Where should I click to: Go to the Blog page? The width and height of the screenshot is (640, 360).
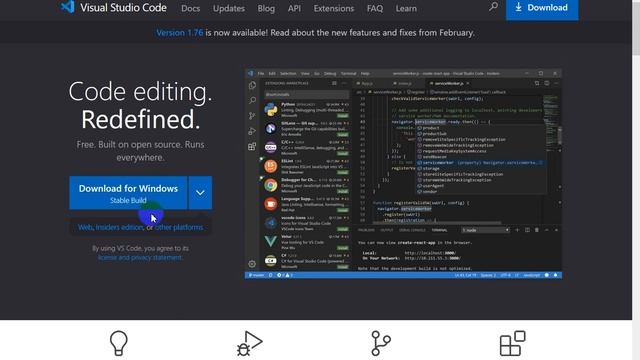[x=266, y=8]
